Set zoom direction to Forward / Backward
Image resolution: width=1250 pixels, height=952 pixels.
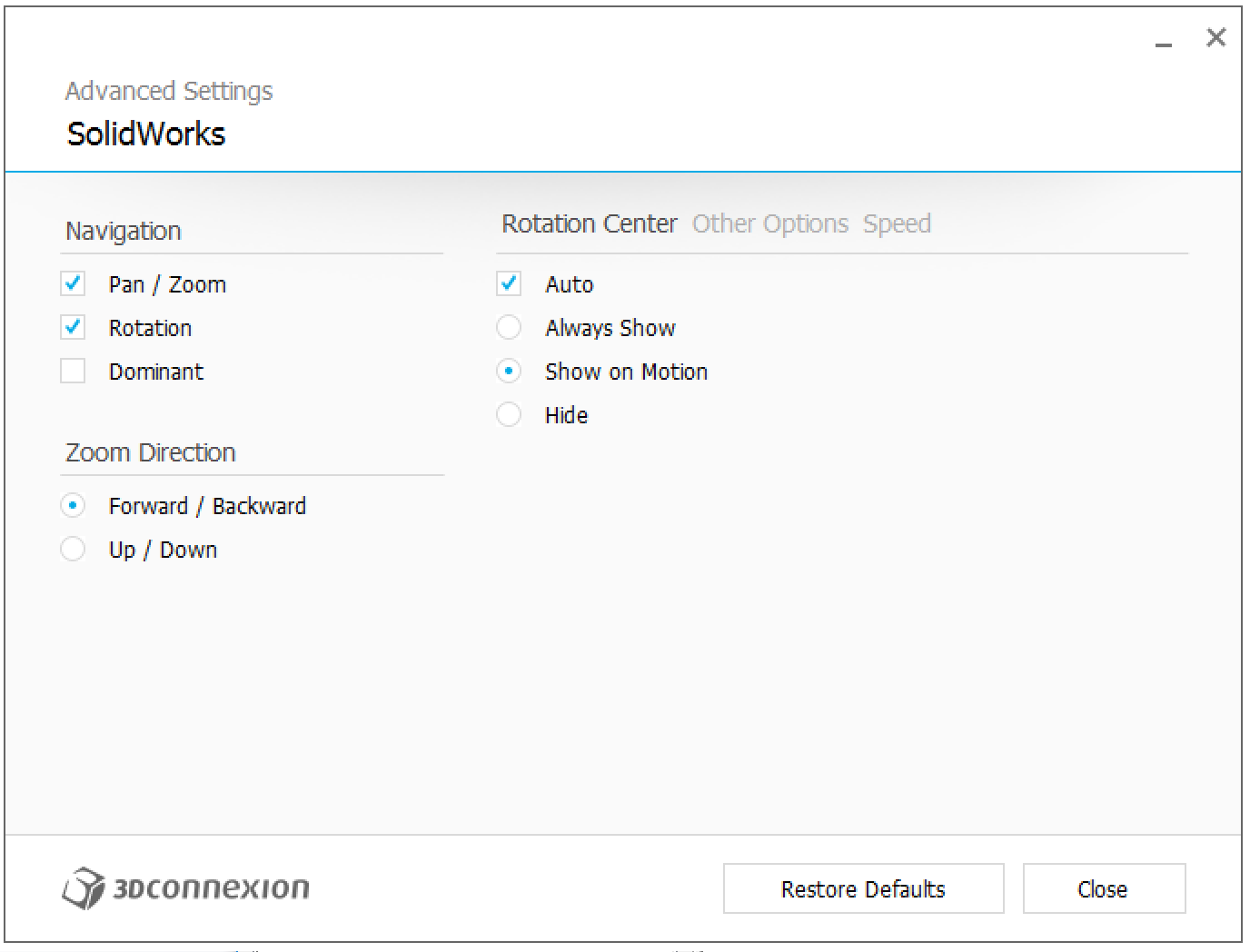[x=73, y=506]
